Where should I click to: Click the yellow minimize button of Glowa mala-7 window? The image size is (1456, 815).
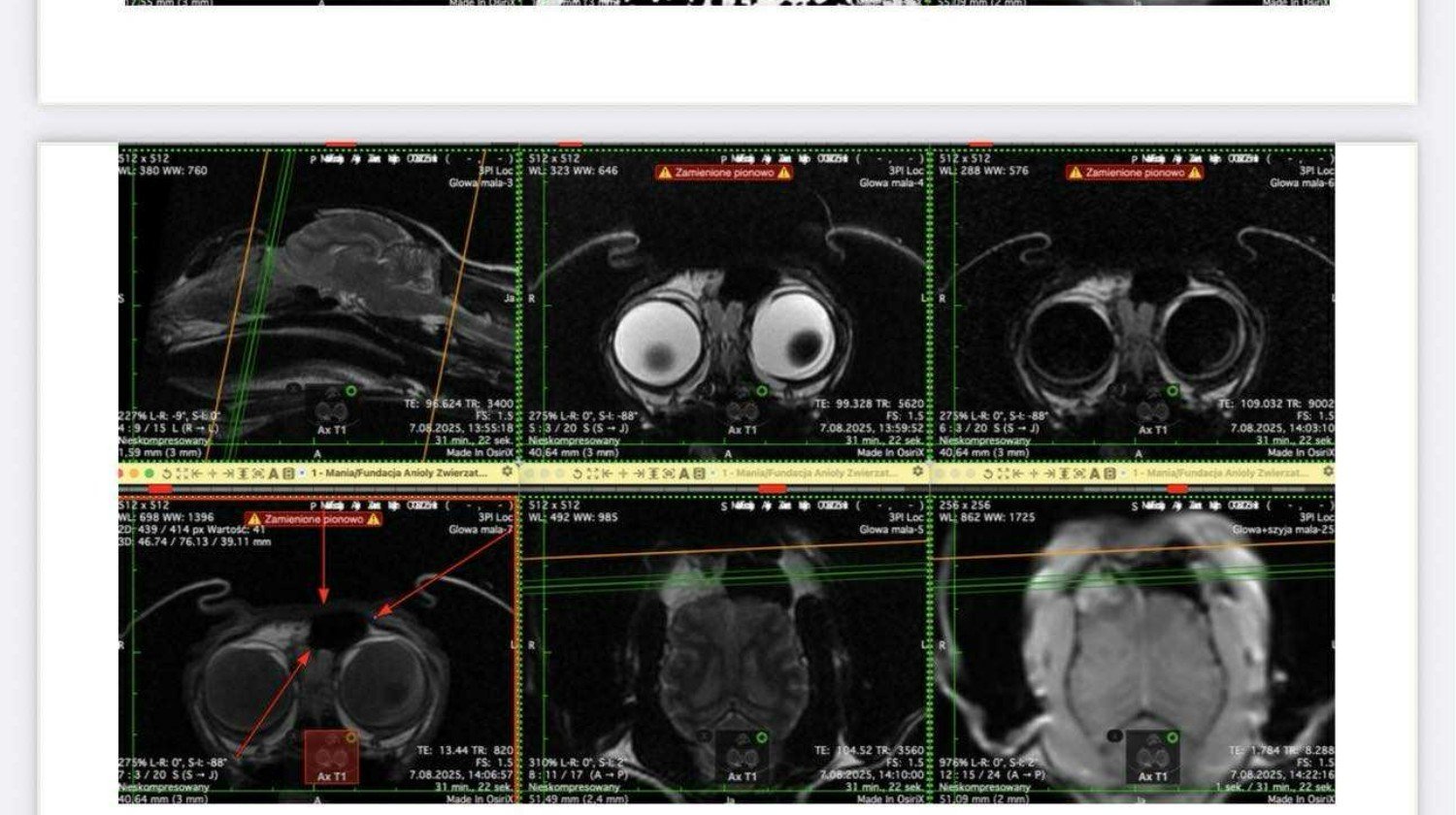coord(133,473)
